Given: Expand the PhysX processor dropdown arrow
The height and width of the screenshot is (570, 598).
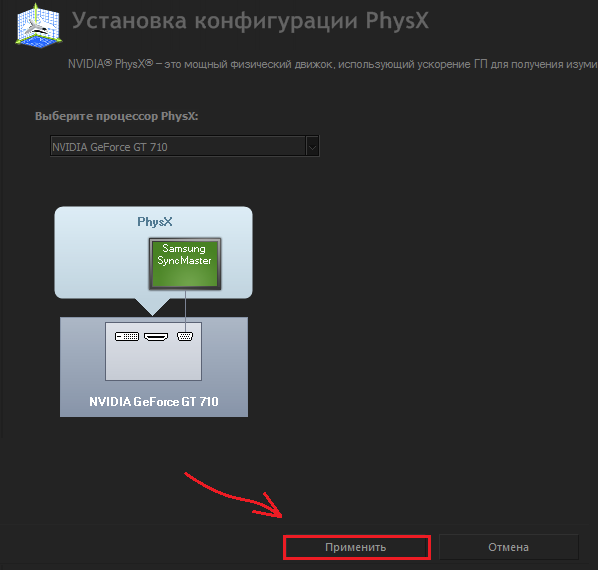Looking at the screenshot, I should point(312,146).
